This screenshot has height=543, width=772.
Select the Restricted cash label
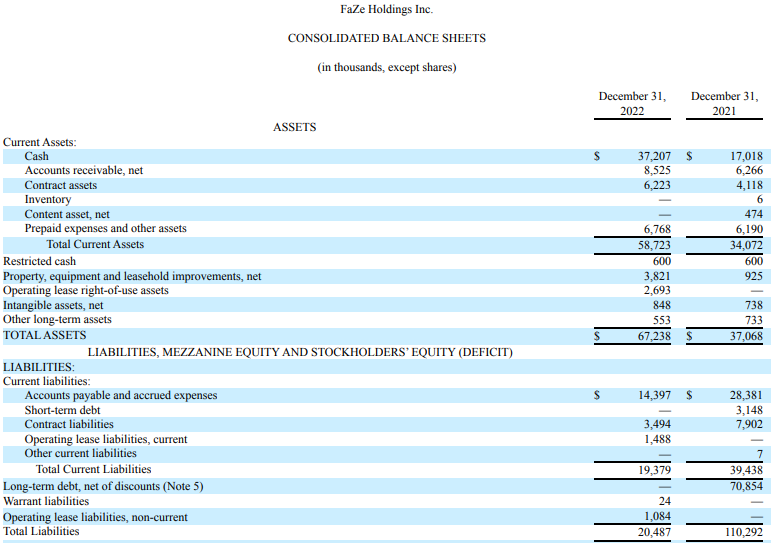39,261
